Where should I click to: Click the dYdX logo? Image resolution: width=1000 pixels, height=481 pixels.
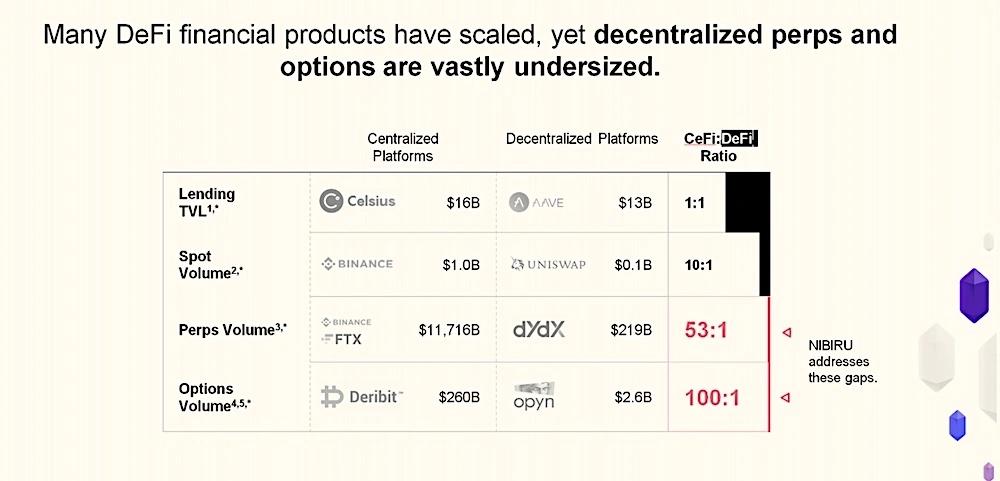(539, 329)
